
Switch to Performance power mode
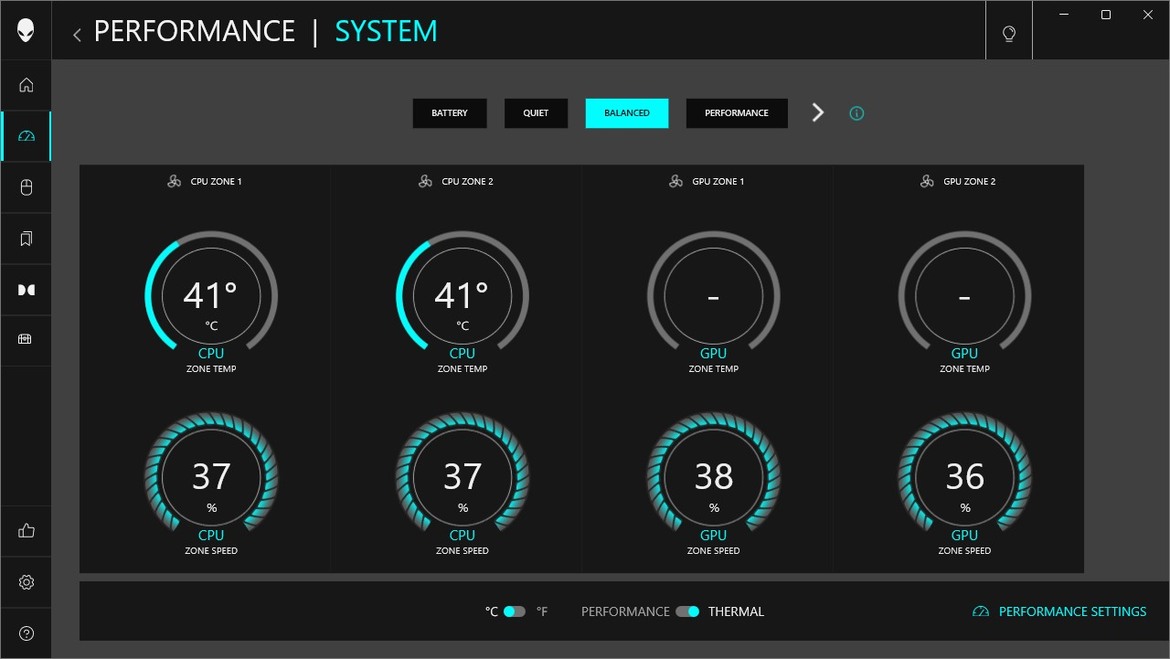736,113
